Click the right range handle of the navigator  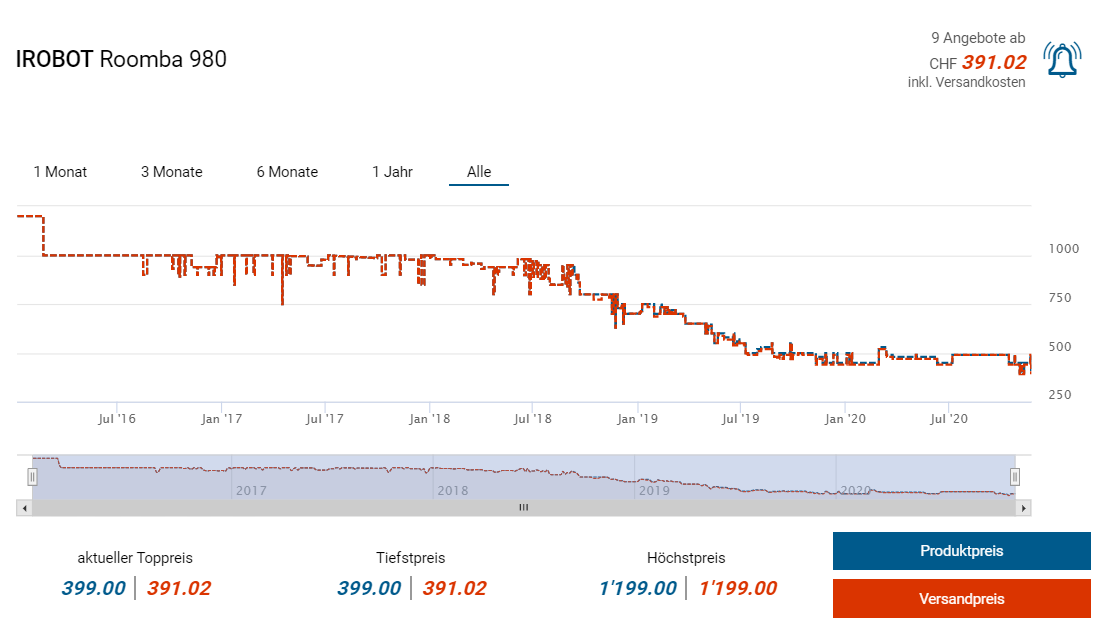(1014, 477)
